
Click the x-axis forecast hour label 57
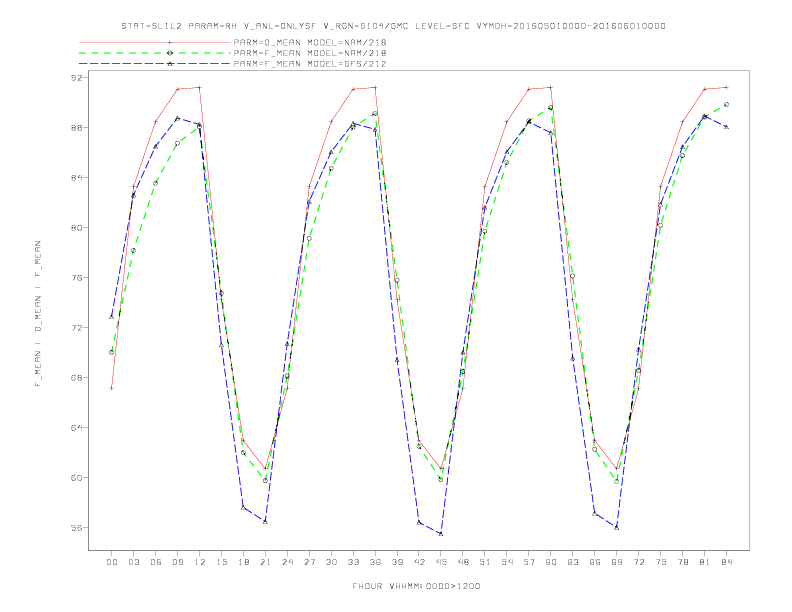(x=529, y=562)
